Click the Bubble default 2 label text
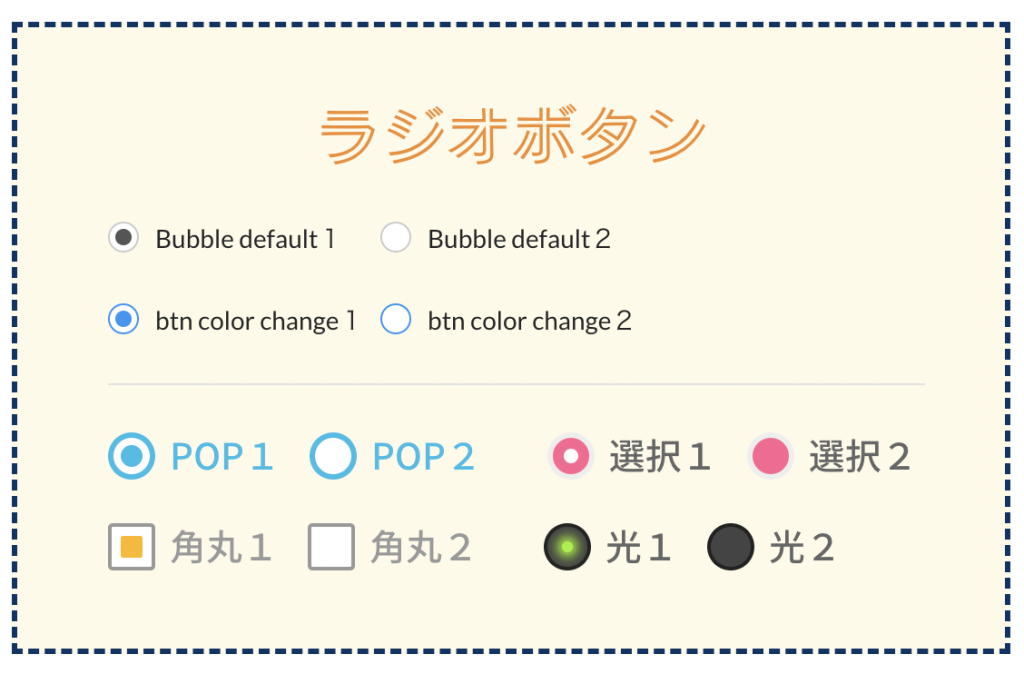The height and width of the screenshot is (674, 1024). coord(519,239)
